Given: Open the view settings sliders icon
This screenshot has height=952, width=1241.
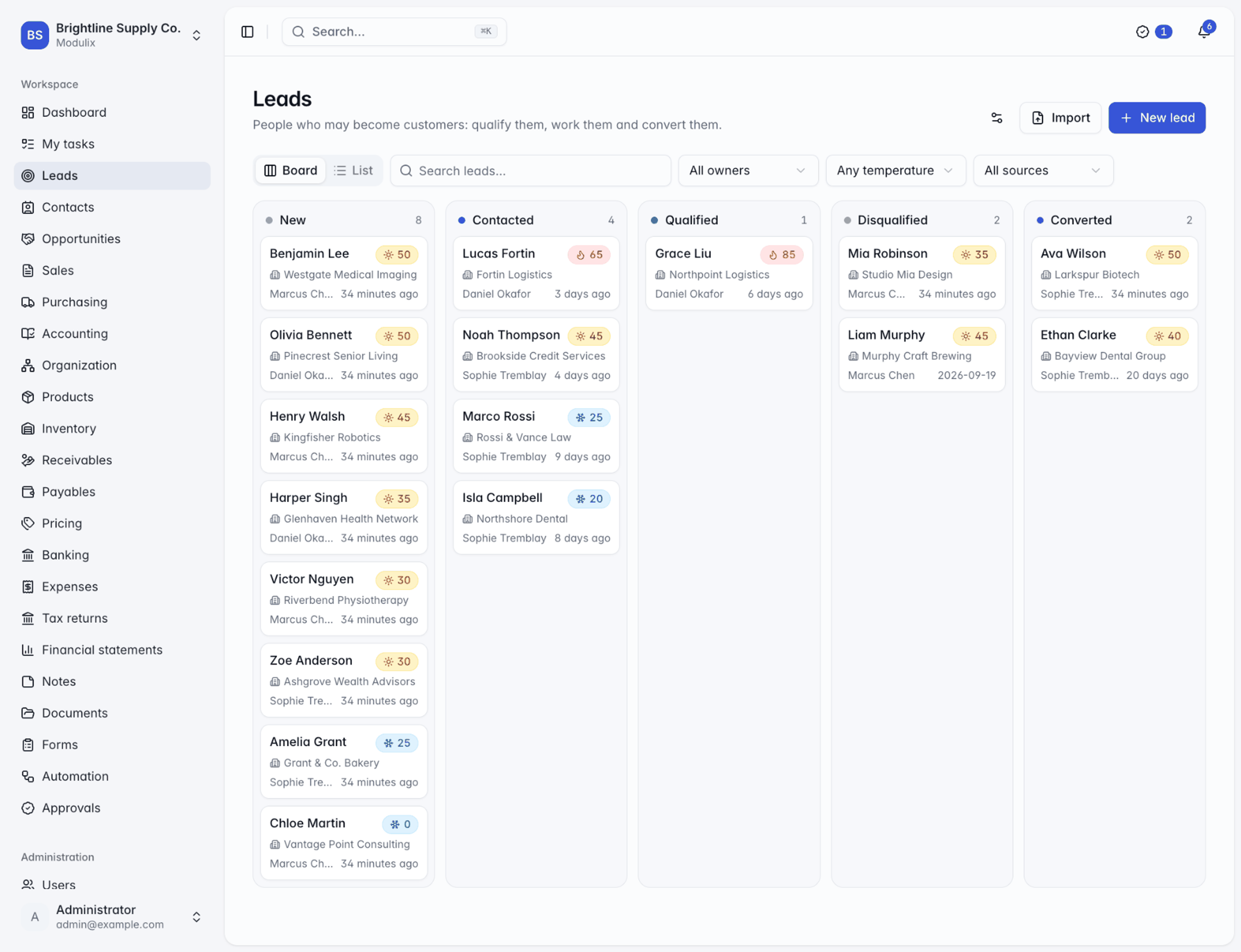Looking at the screenshot, I should point(997,118).
